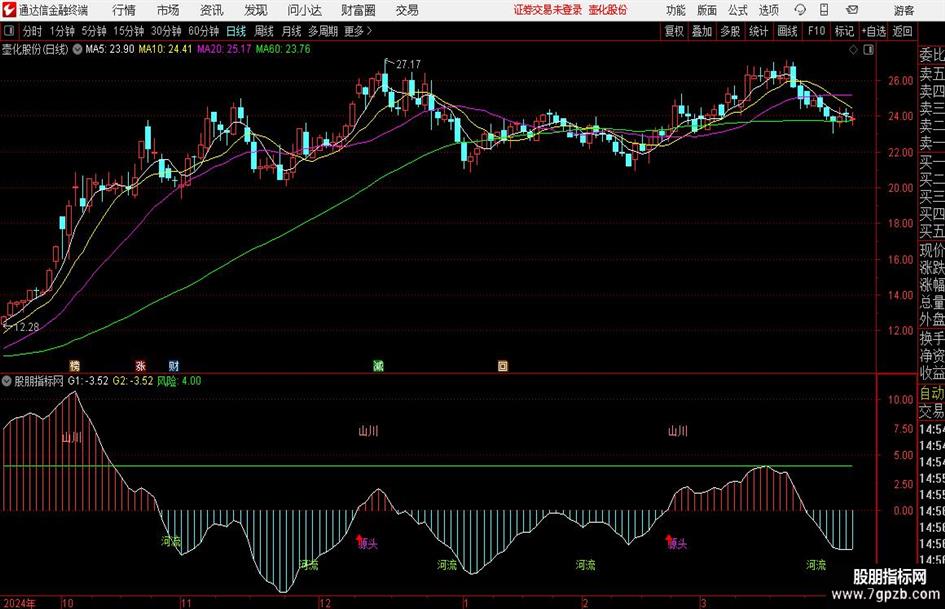
Task: Open the 市场 menu
Action: coord(168,10)
